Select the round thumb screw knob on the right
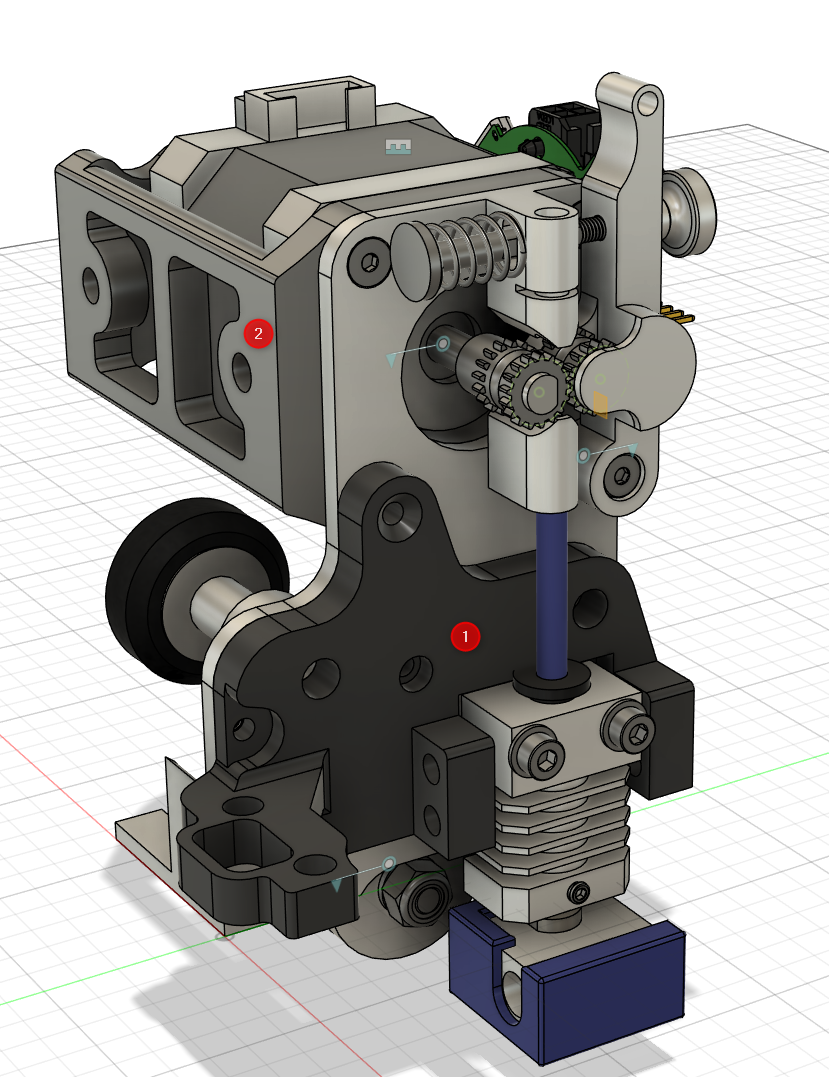Screen dimensions: 829x1077 pos(689,212)
